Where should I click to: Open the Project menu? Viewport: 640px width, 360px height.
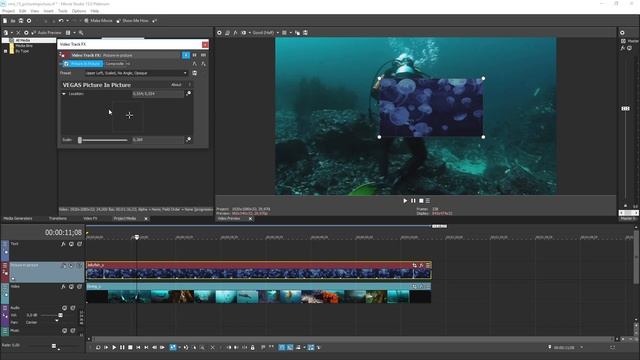pyautogui.click(x=8, y=11)
